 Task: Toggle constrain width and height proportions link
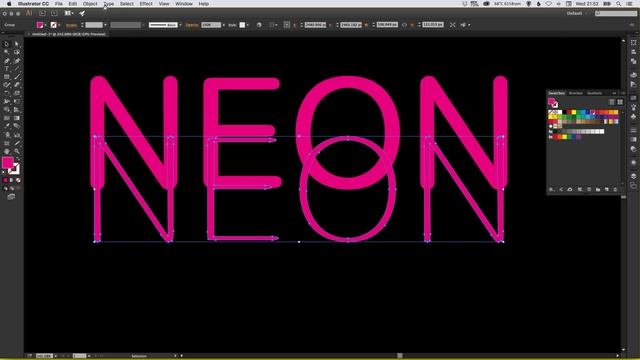coord(404,25)
